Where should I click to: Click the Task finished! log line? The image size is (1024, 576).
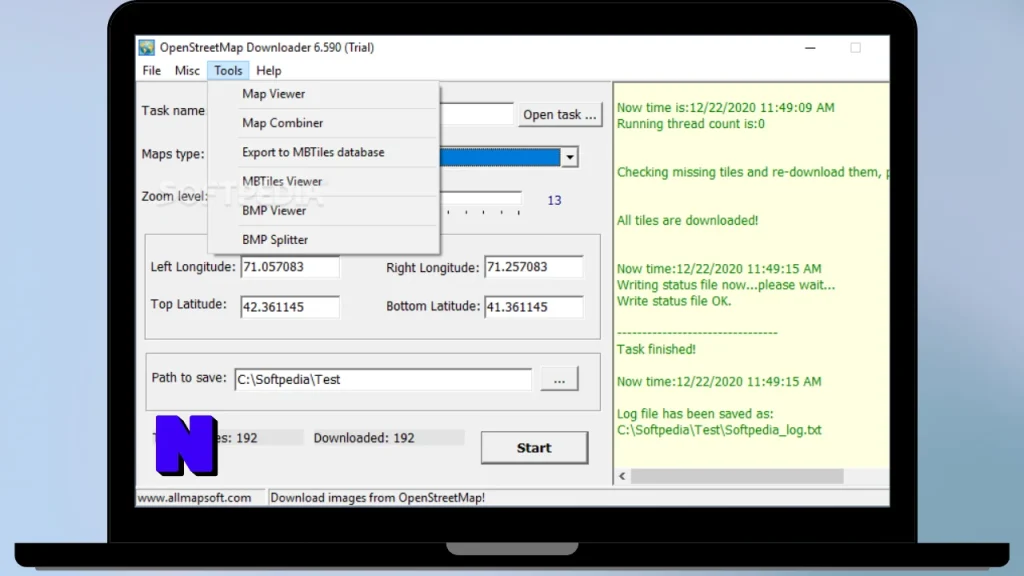656,349
